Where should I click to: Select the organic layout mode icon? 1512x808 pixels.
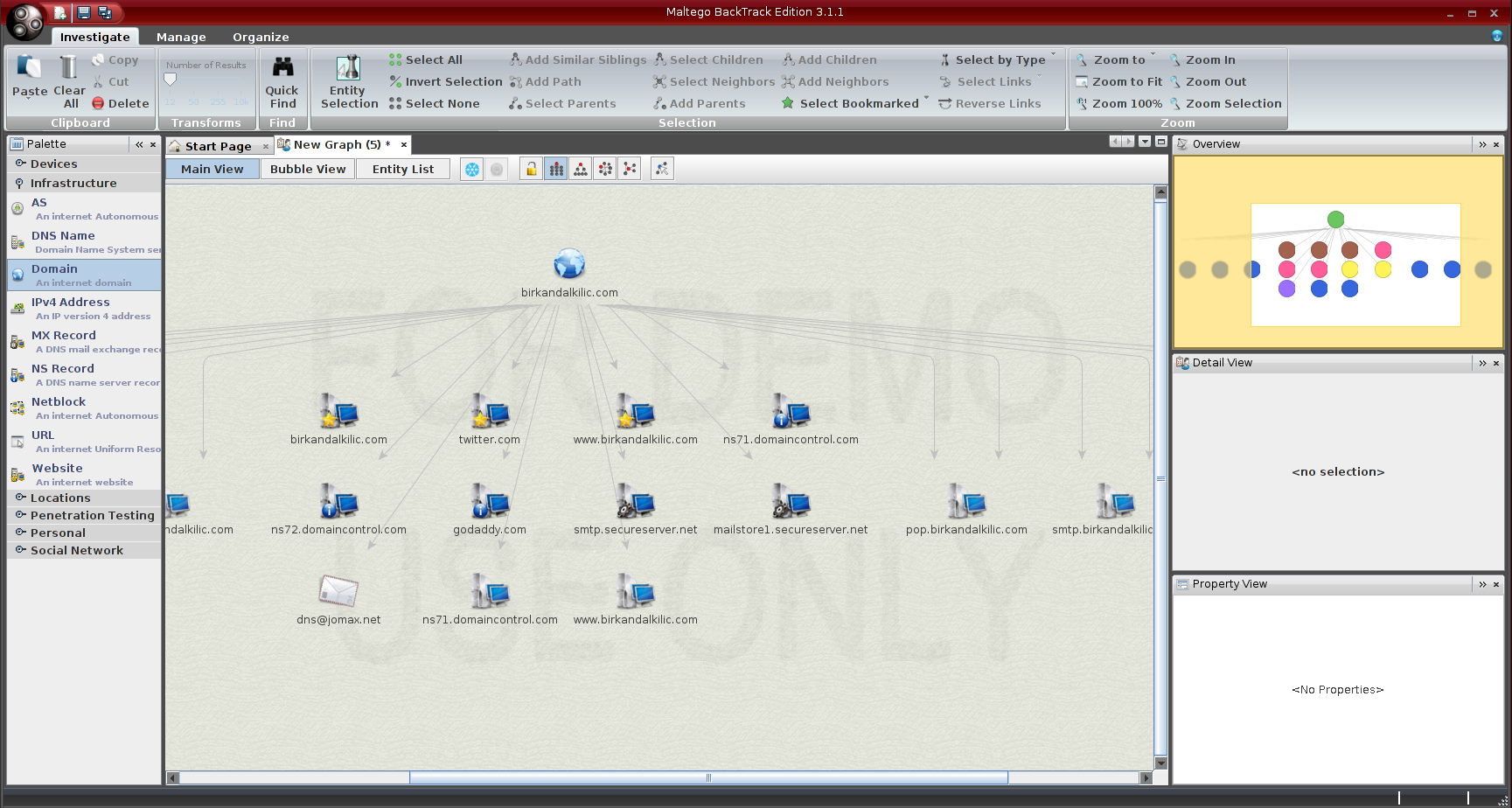[x=630, y=169]
